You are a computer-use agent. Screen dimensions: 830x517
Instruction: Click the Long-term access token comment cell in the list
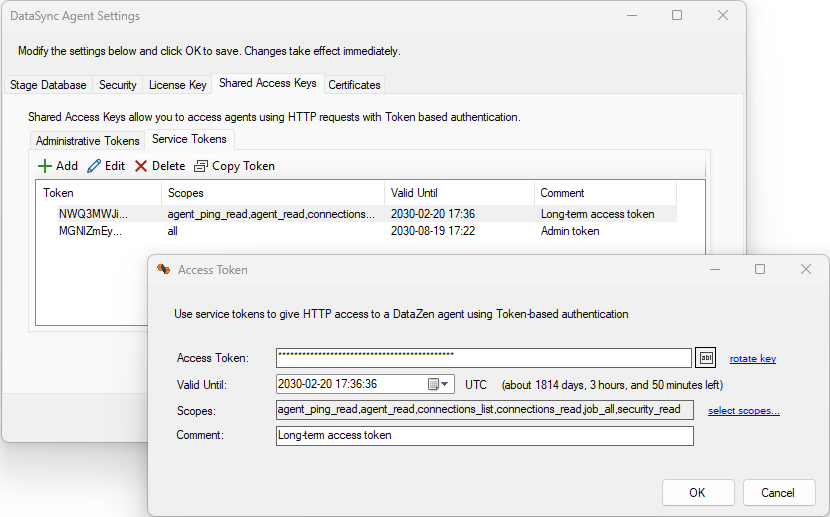[598, 214]
